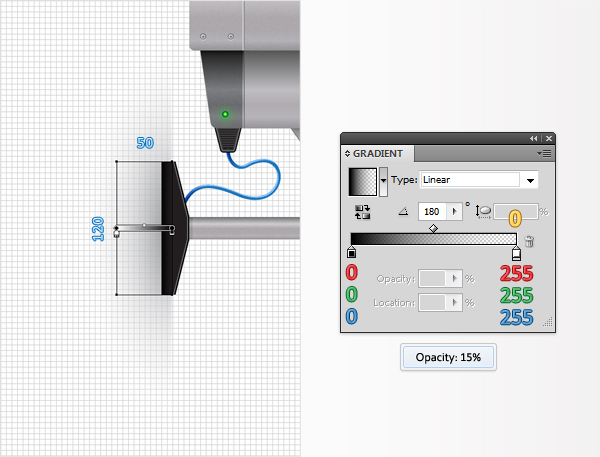This screenshot has width=600, height=457.
Task: Open the gradient swatch dropdown arrow
Action: pos(383,182)
